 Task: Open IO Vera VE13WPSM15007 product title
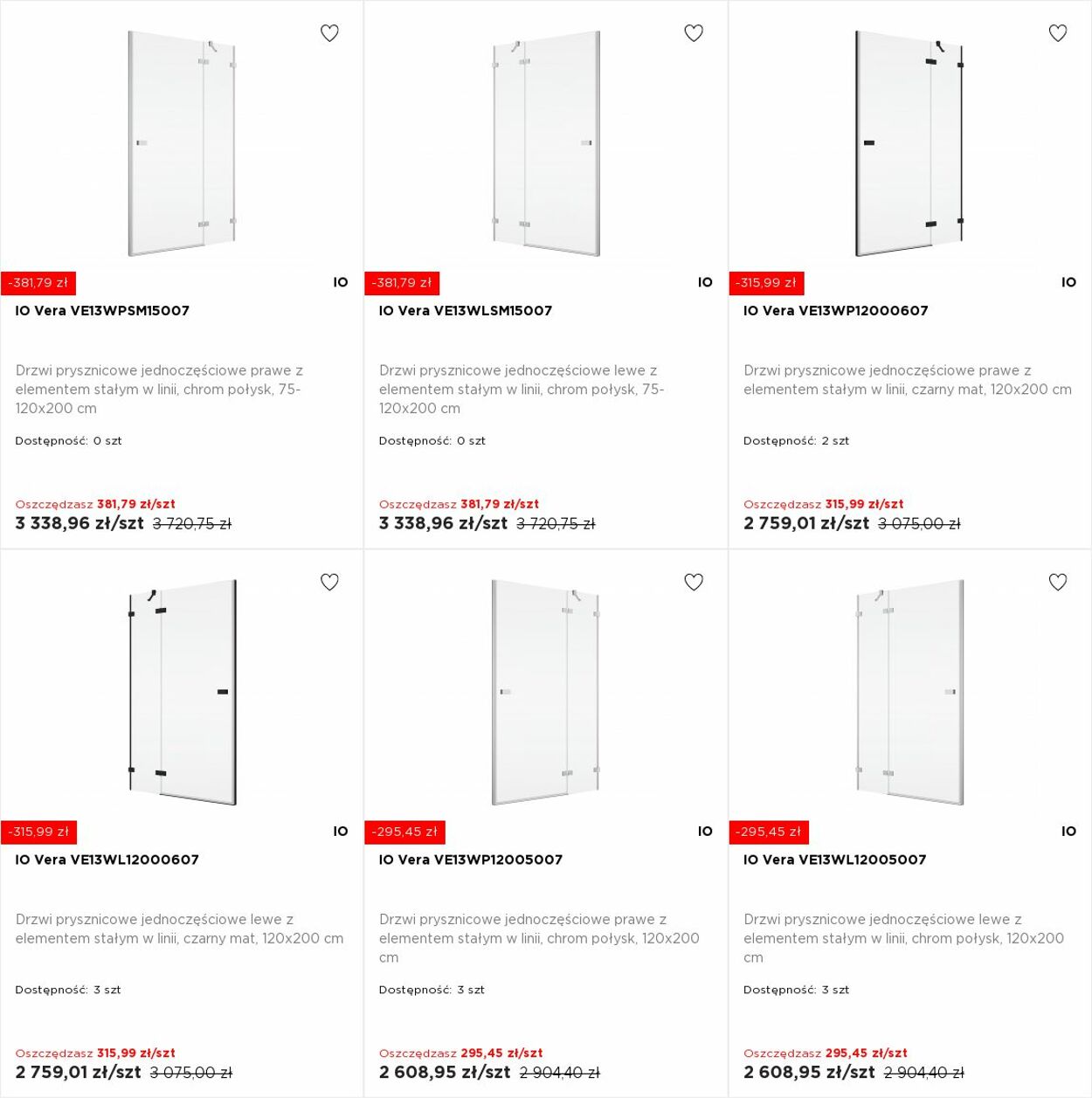point(102,310)
